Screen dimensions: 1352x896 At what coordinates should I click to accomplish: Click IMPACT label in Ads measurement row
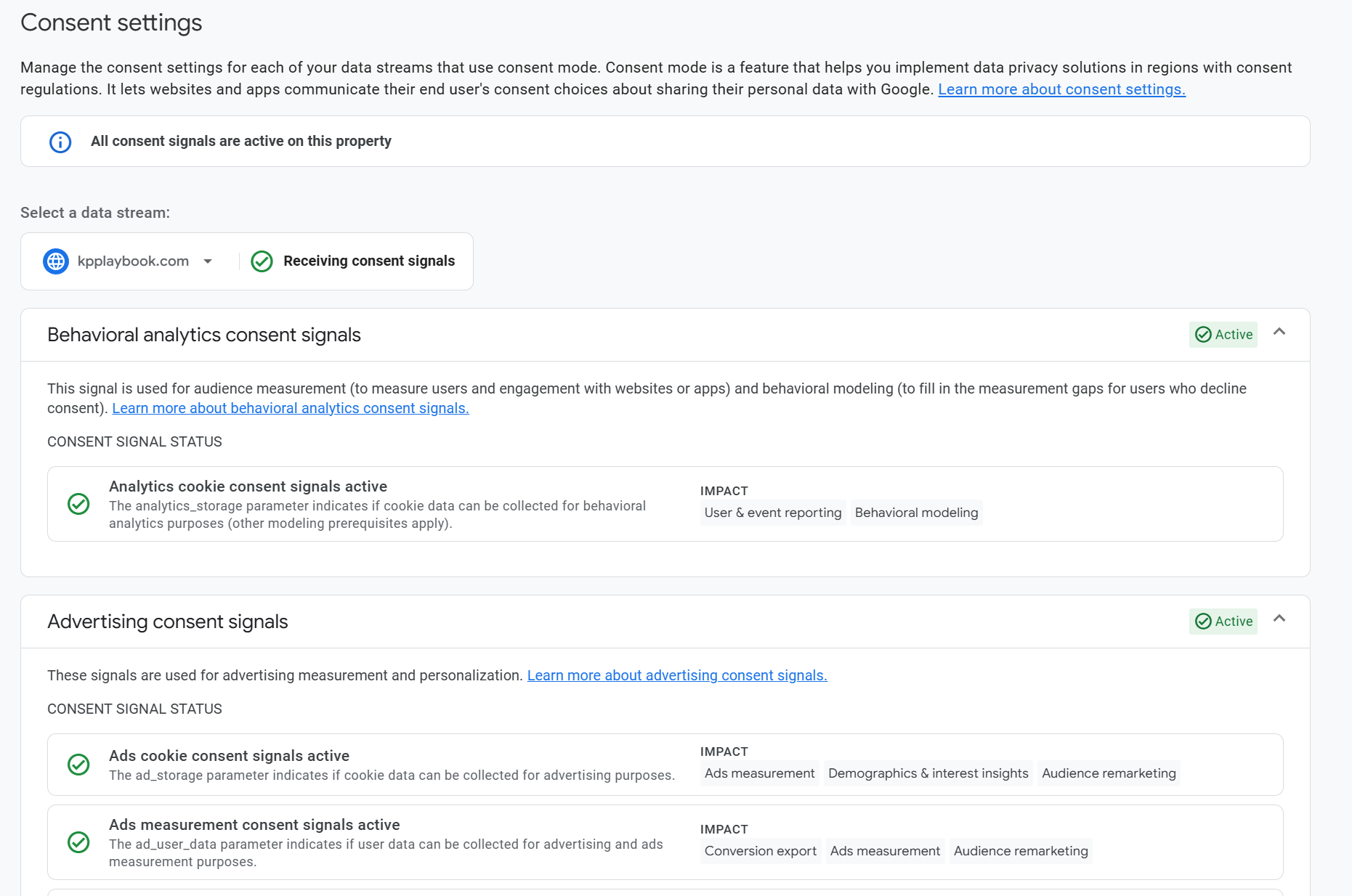[724, 830]
